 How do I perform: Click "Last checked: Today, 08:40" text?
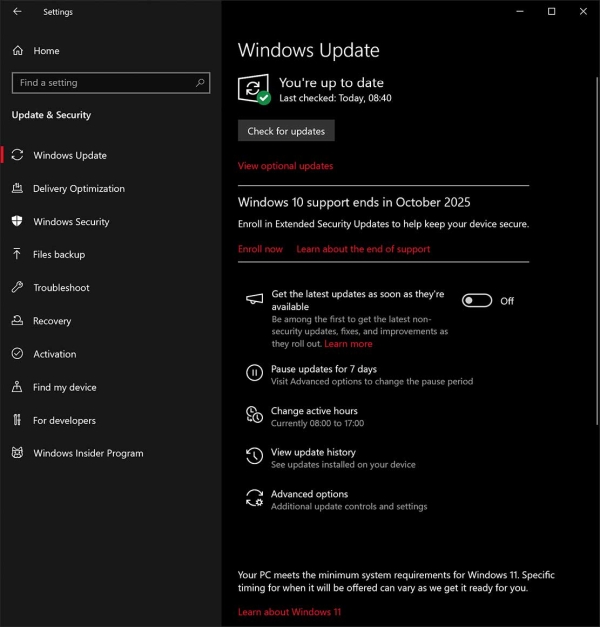pos(335,98)
